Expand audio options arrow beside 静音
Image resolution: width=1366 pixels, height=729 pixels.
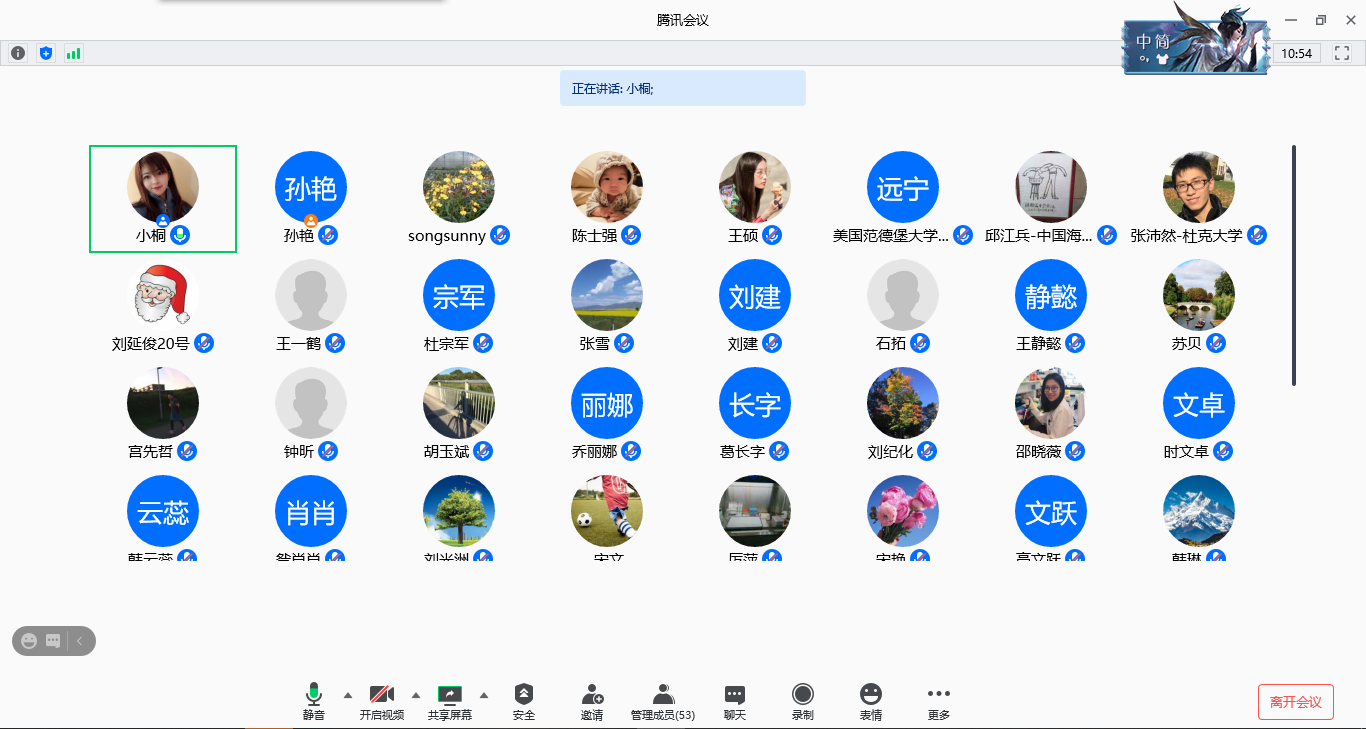(348, 695)
